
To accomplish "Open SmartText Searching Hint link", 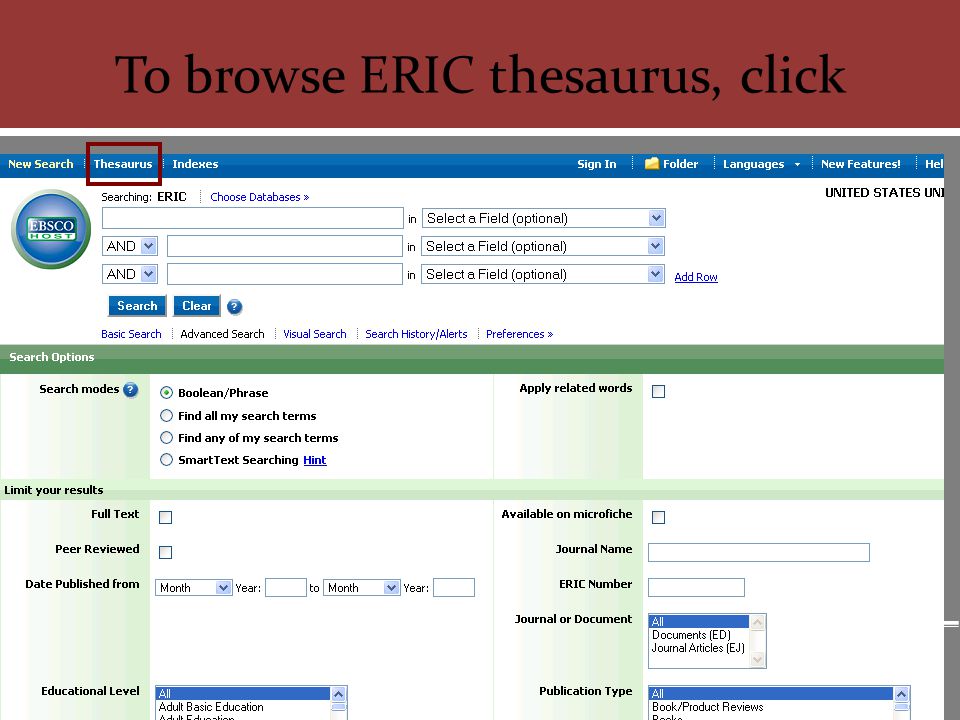I will tap(315, 460).
